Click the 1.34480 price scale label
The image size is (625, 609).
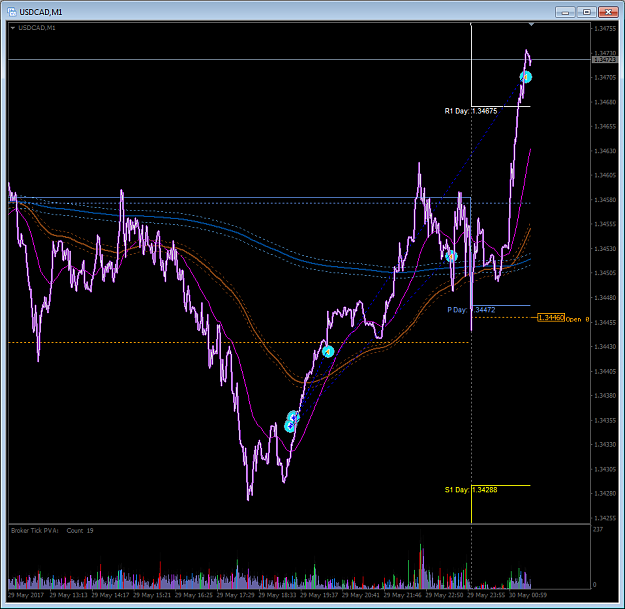[605, 298]
